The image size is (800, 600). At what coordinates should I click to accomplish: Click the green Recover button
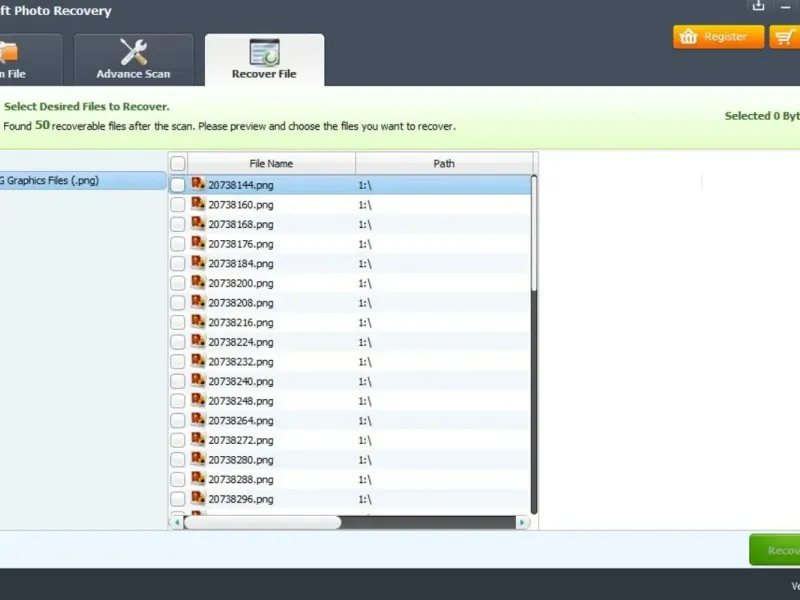click(x=774, y=550)
